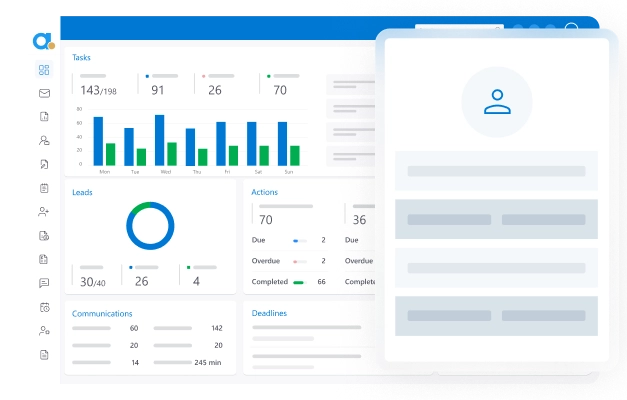Click the blue Wed bar in Tasks chart
Image resolution: width=627 pixels, height=400 pixels.
[x=159, y=140]
